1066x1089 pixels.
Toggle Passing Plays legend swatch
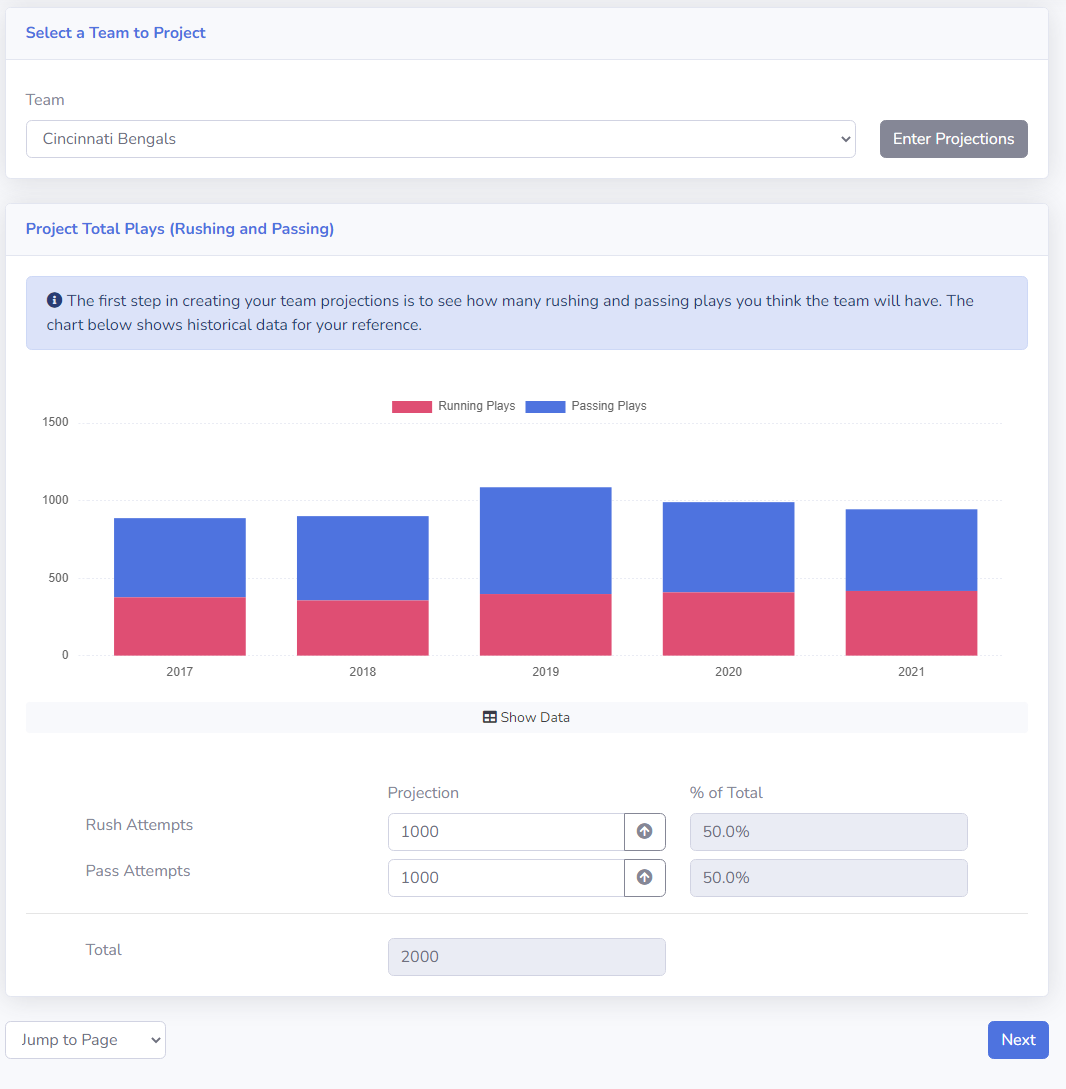[x=545, y=406]
